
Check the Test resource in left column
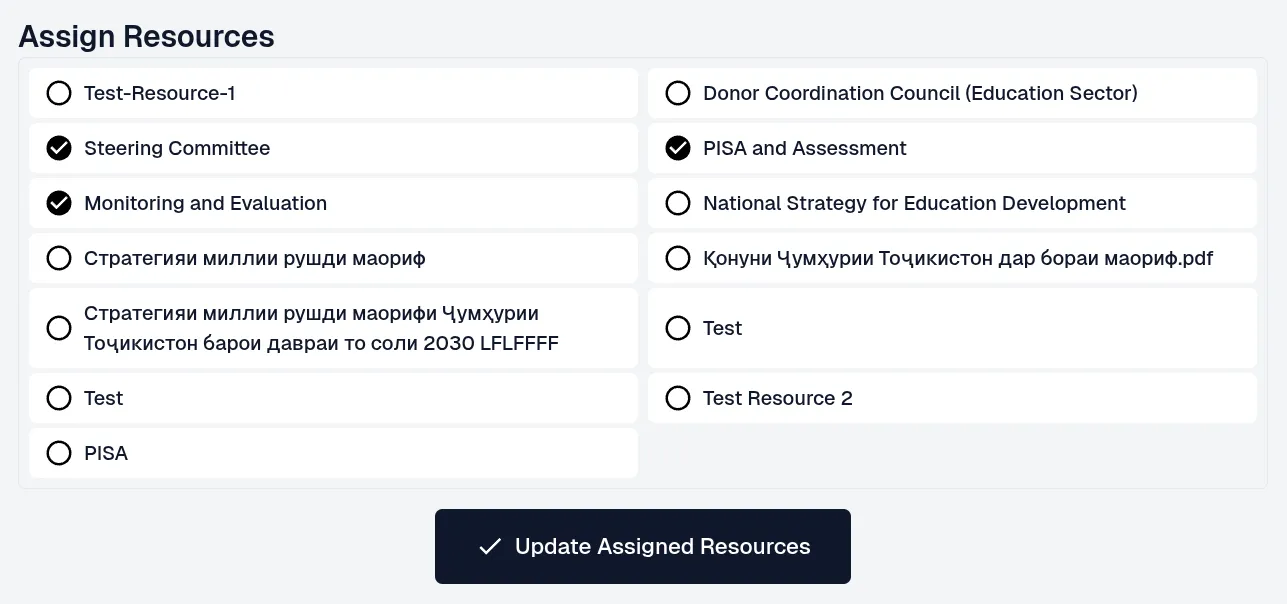click(x=59, y=398)
